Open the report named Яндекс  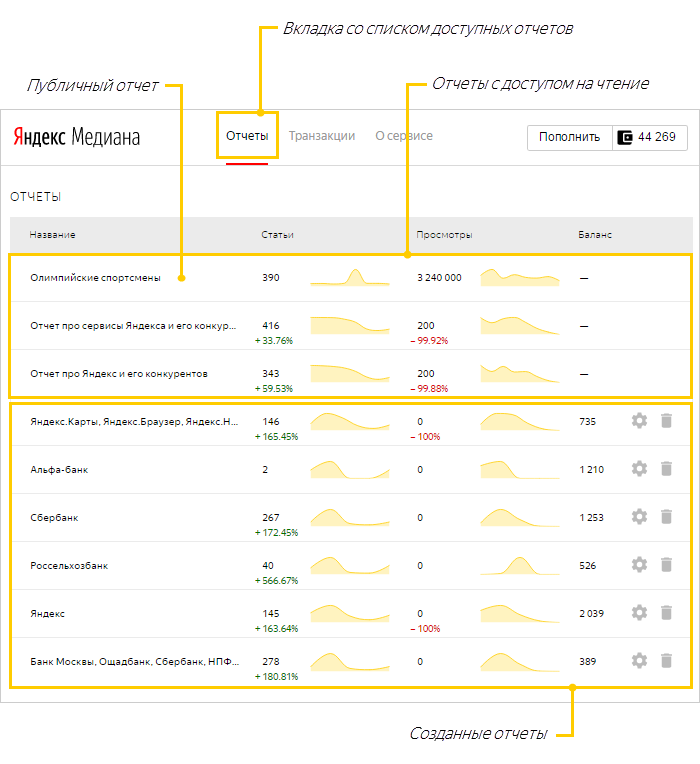(x=47, y=613)
